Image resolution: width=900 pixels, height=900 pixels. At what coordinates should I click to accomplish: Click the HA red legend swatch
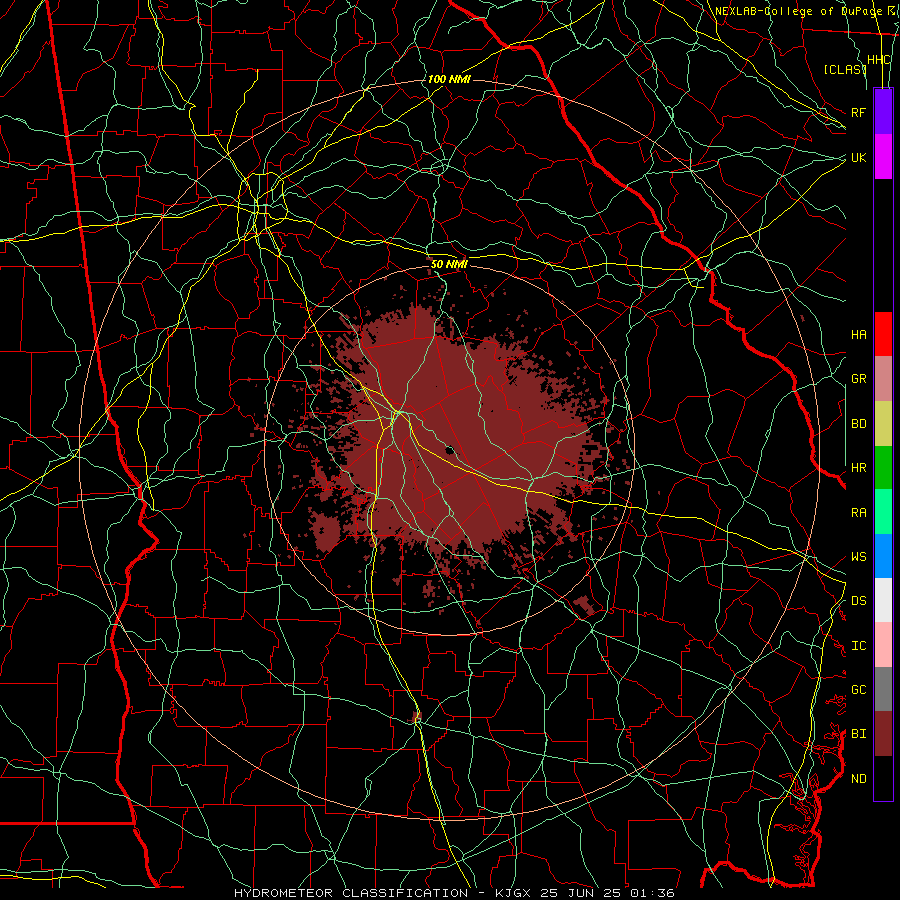pyautogui.click(x=883, y=334)
